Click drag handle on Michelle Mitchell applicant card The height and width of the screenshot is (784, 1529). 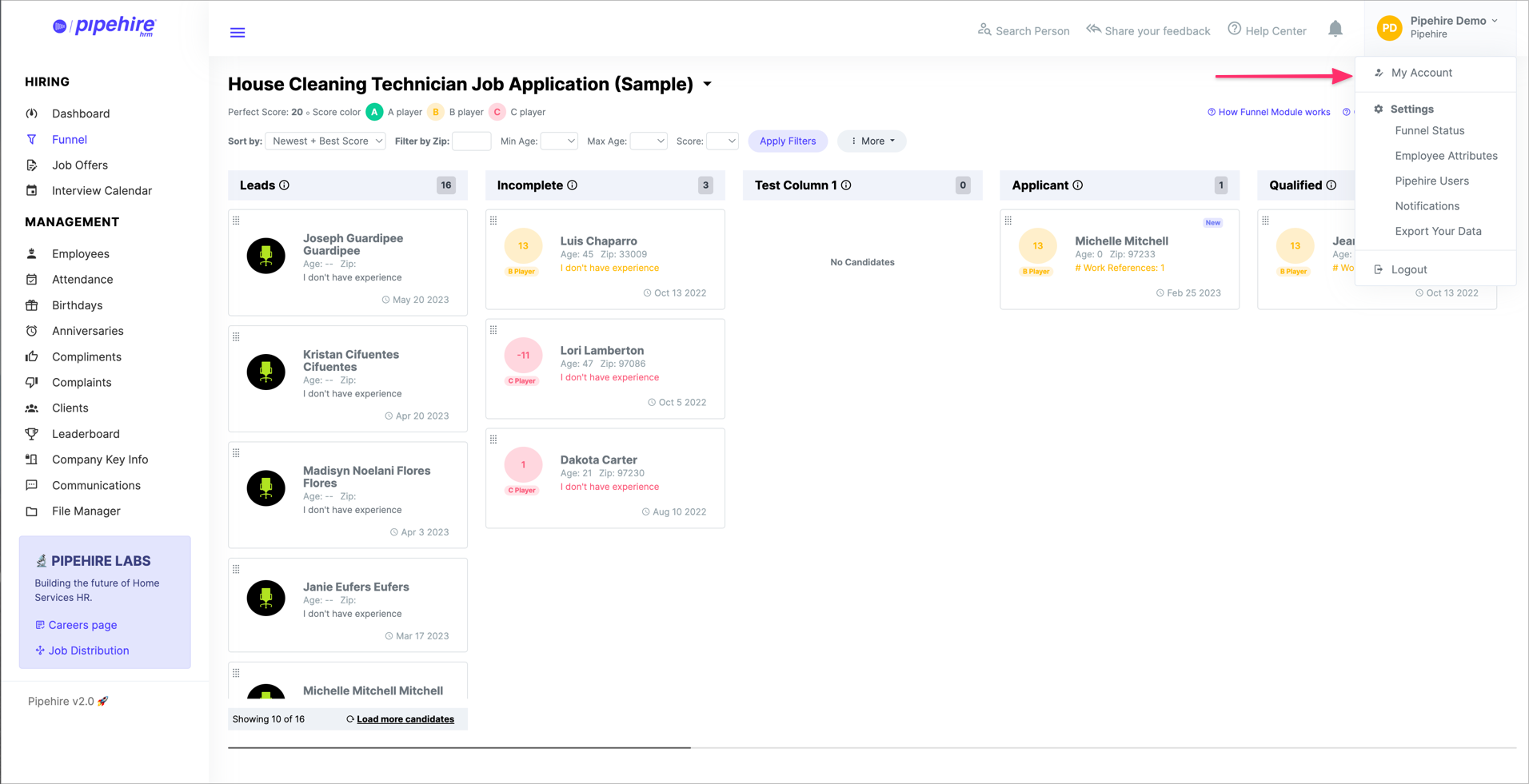pos(1008,221)
